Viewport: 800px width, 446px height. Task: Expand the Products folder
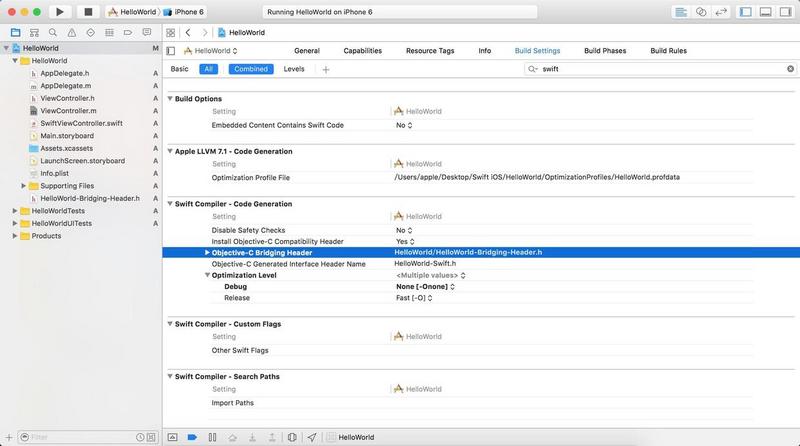(15, 236)
